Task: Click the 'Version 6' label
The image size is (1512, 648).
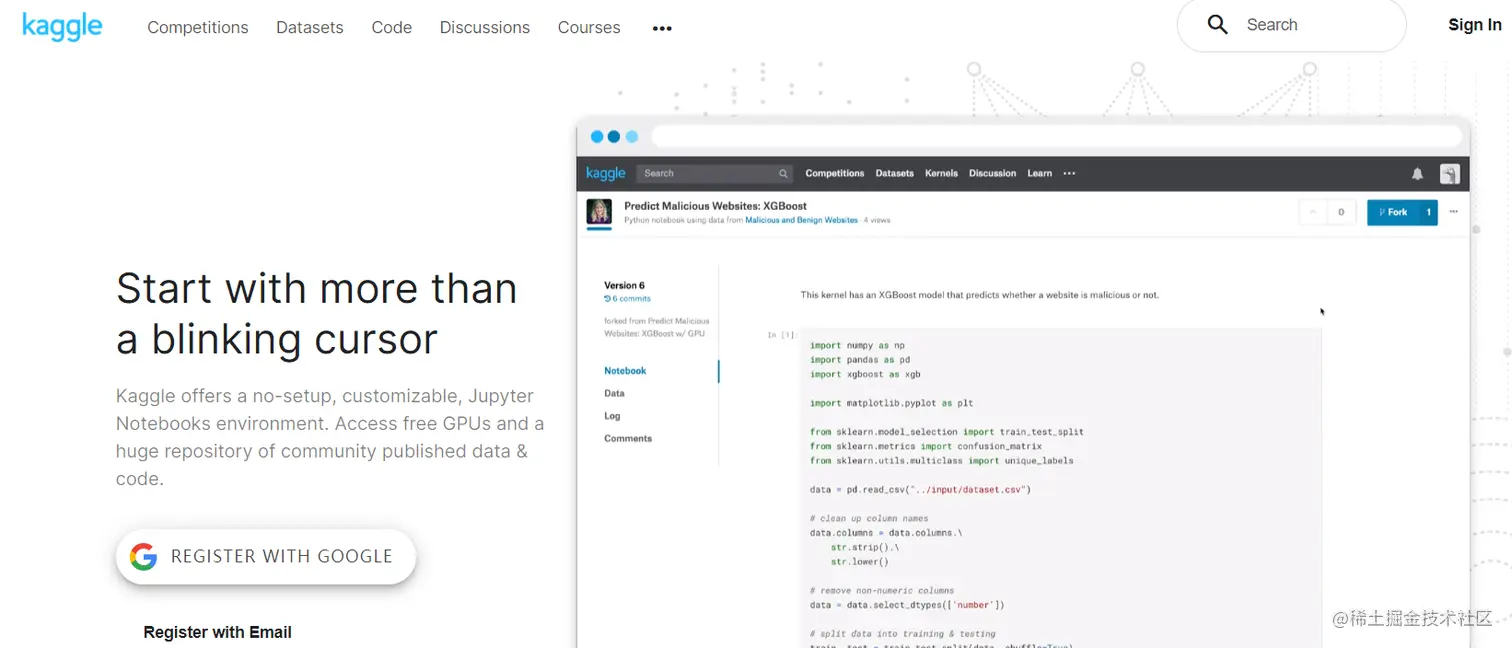Action: (625, 285)
